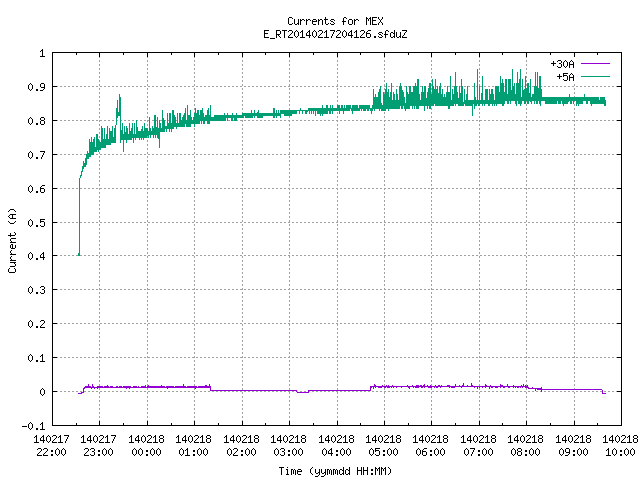
Task: Click the purple trace step-down just after 01:00
Action: [x=211, y=389]
